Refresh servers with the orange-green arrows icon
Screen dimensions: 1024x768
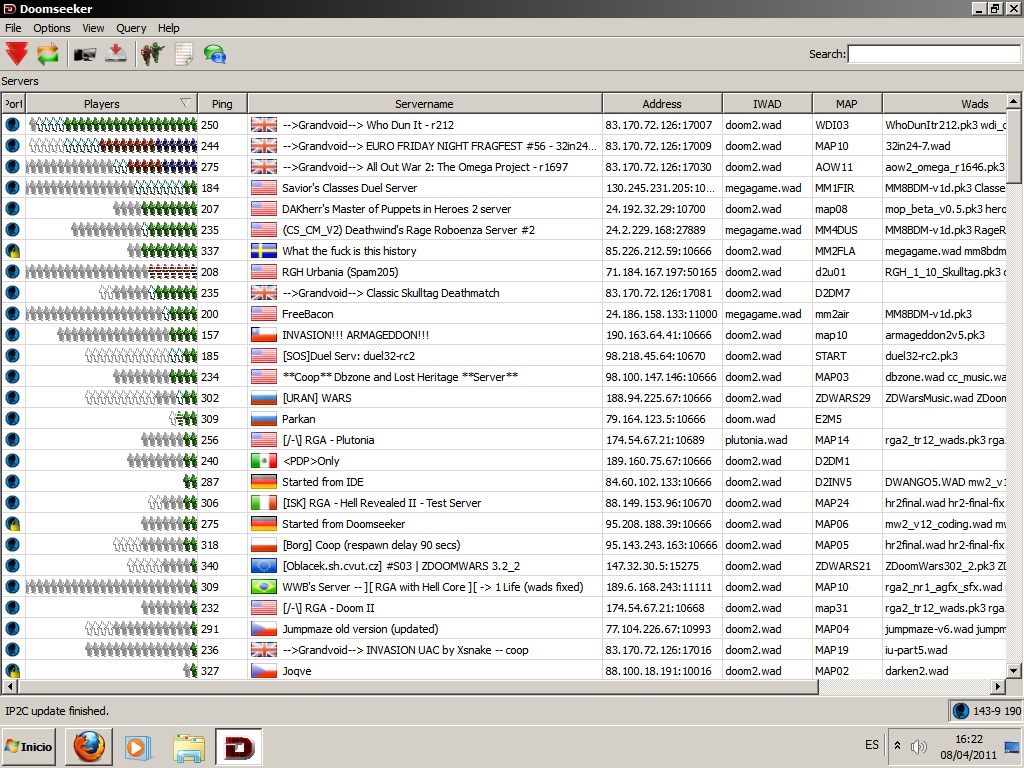(x=47, y=54)
